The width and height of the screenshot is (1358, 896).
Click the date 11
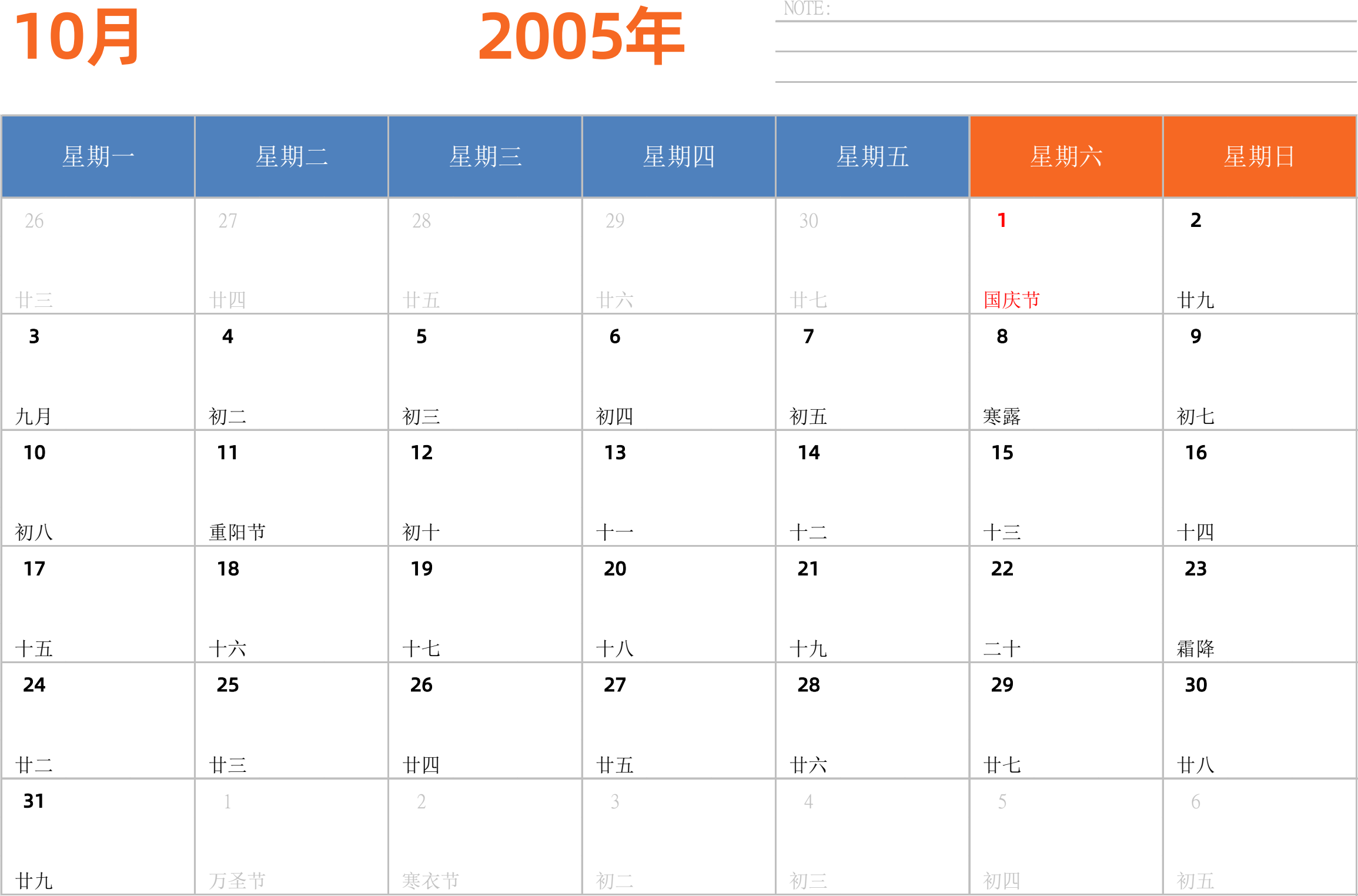228,453
